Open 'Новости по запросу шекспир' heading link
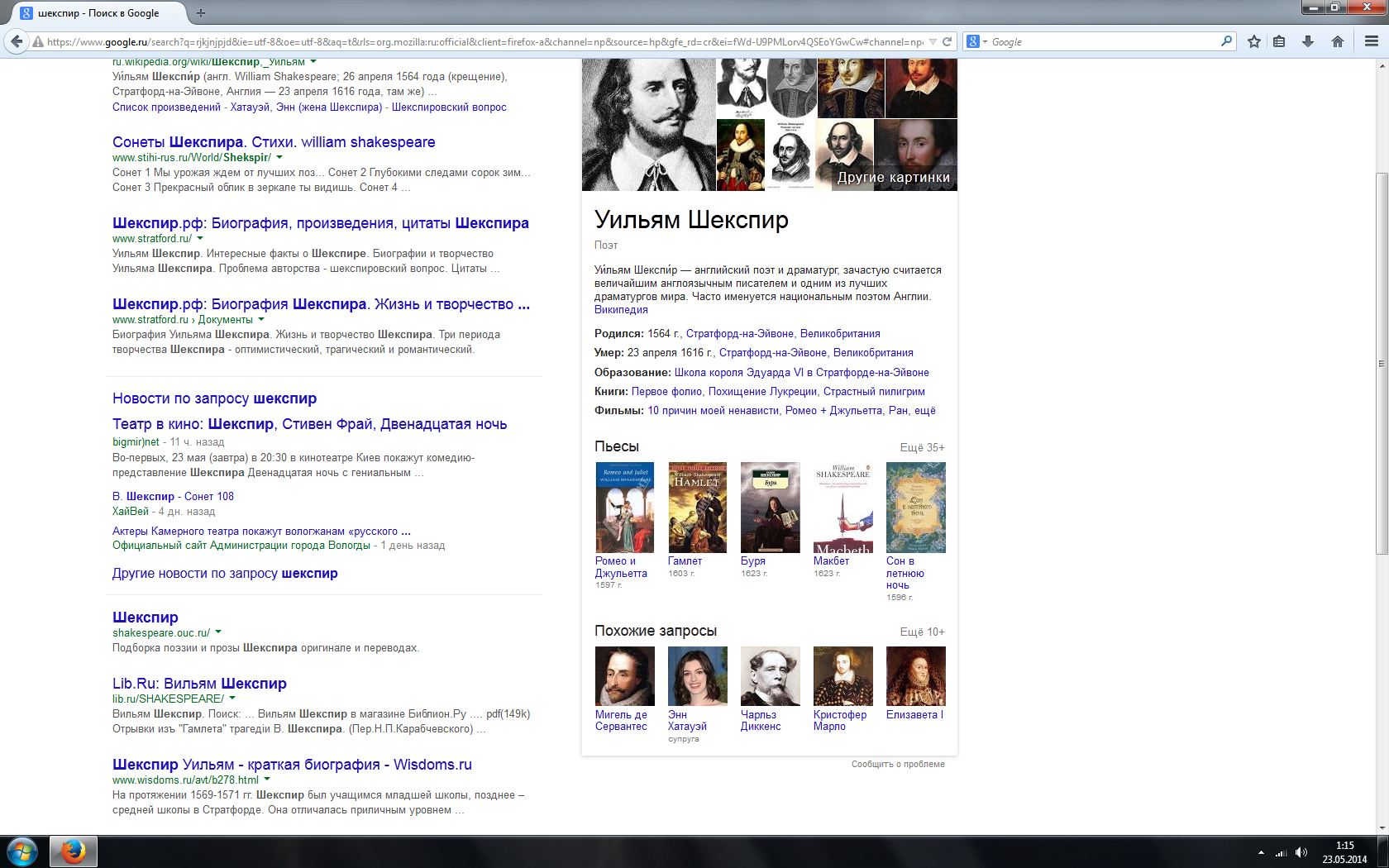The width and height of the screenshot is (1389, 868). (x=214, y=398)
